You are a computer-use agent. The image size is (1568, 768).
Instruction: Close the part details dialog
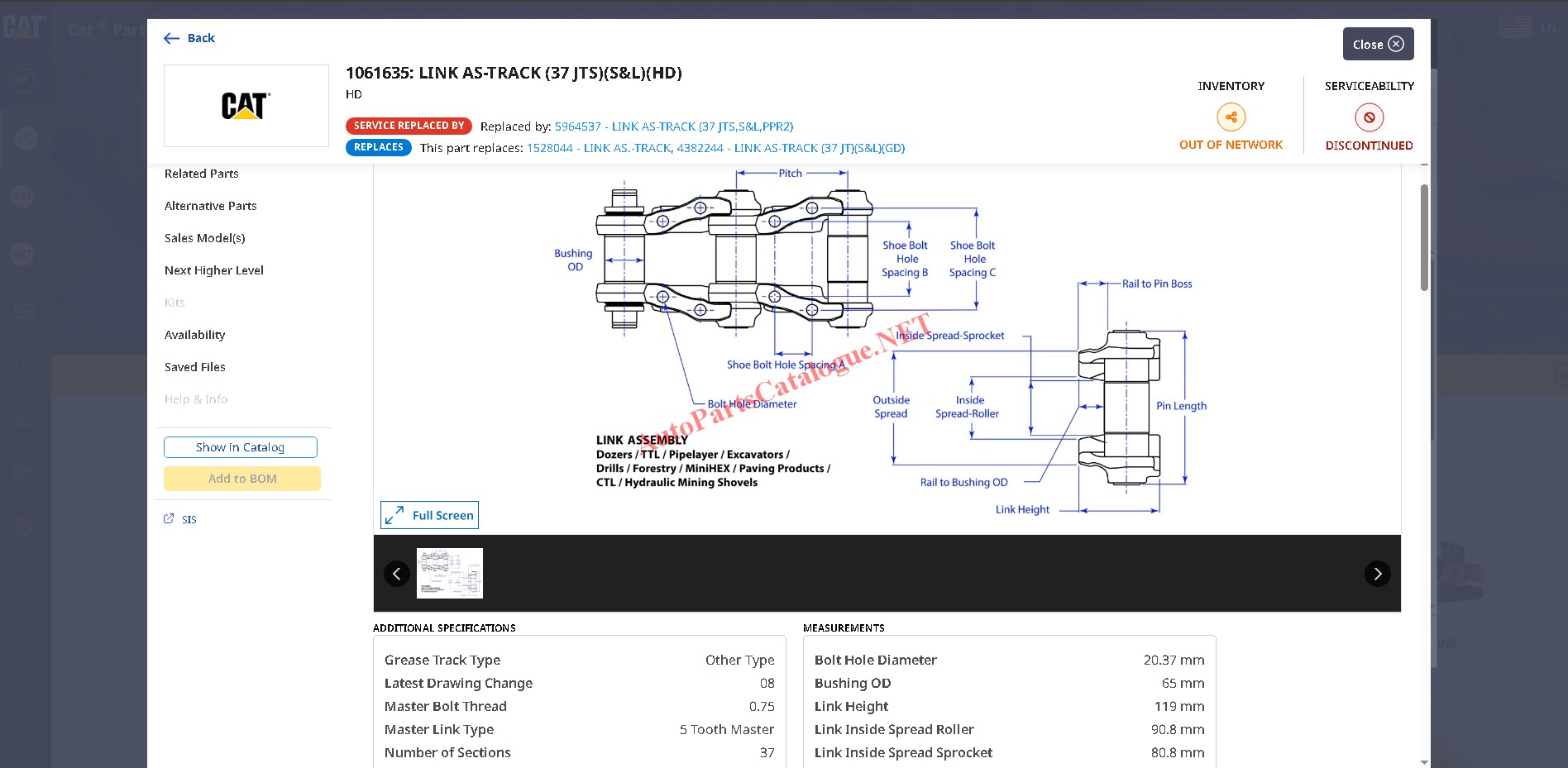click(x=1378, y=45)
